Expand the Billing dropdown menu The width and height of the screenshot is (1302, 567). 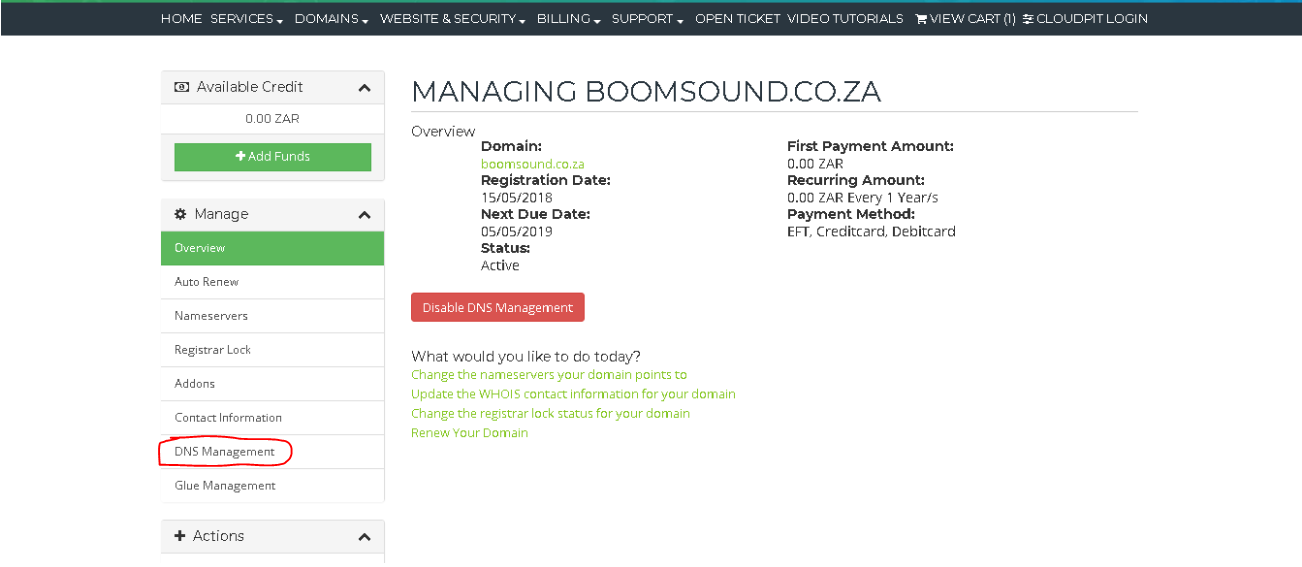click(569, 19)
